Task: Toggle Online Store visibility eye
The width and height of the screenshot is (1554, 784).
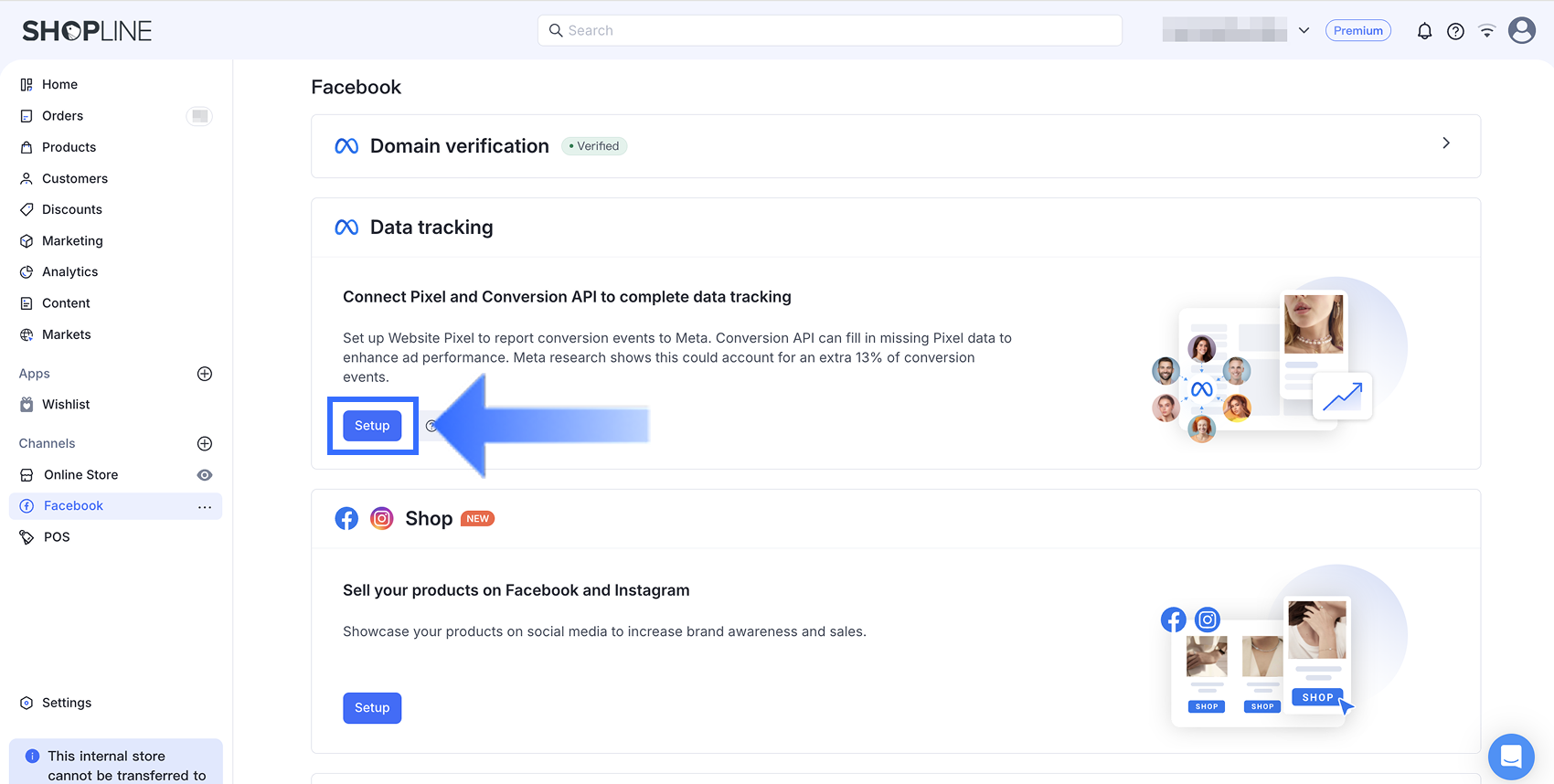Action: pyautogui.click(x=205, y=475)
